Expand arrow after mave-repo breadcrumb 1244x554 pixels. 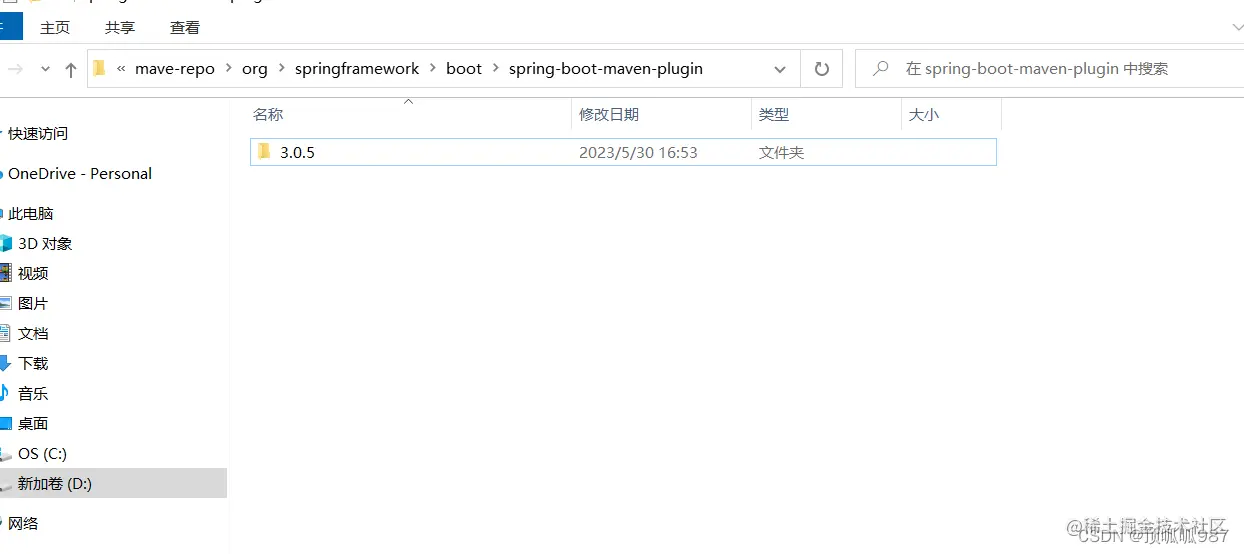coord(228,69)
